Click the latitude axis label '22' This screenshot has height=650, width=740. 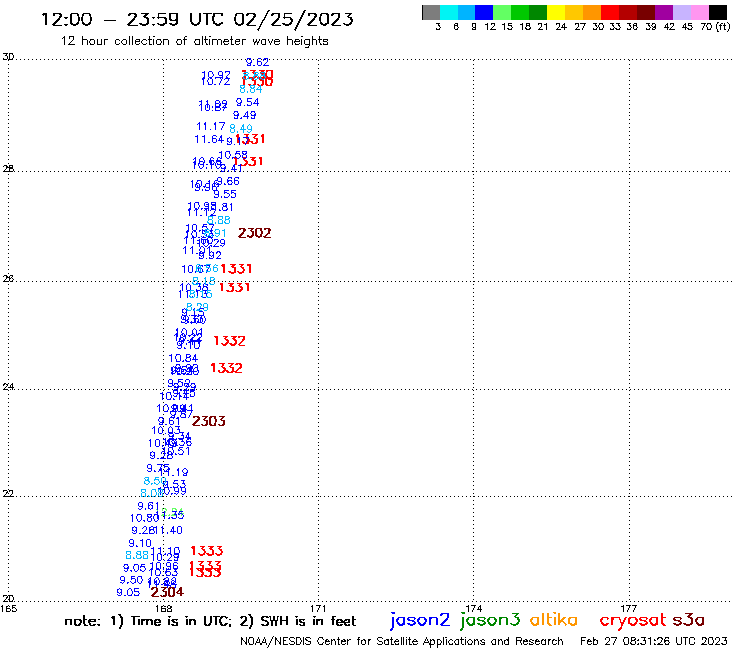[8, 494]
